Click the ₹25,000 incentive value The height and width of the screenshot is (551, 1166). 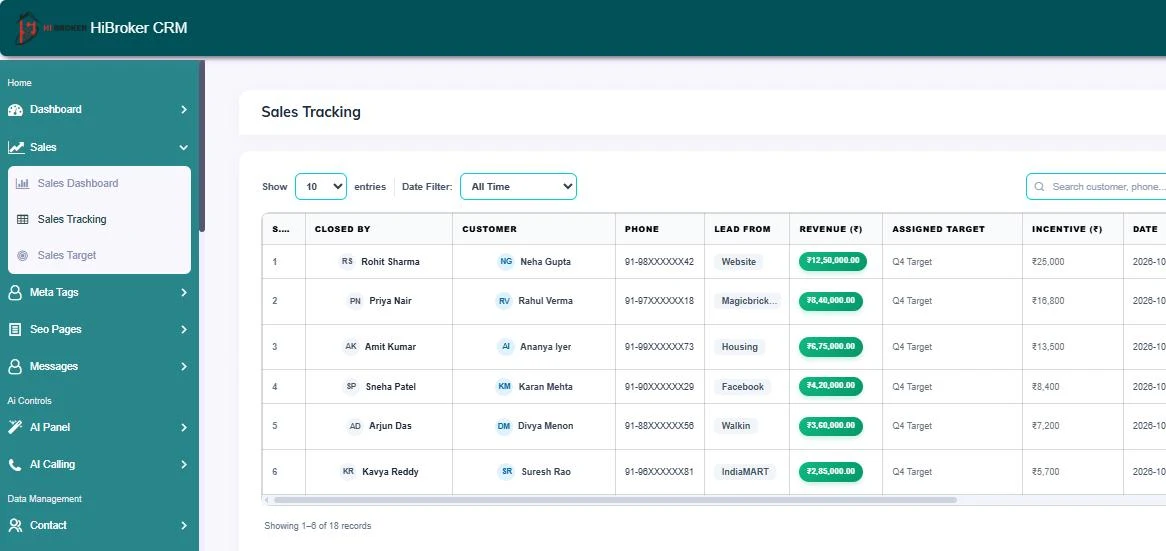tap(1049, 262)
